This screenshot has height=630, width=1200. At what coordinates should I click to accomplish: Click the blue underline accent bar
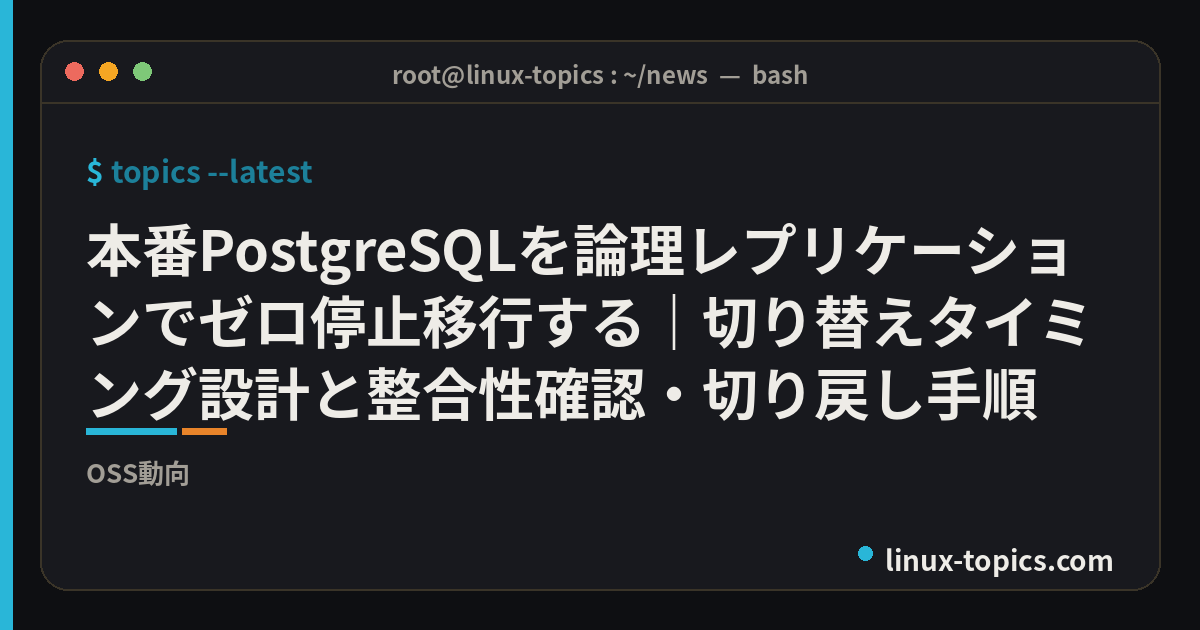(132, 431)
